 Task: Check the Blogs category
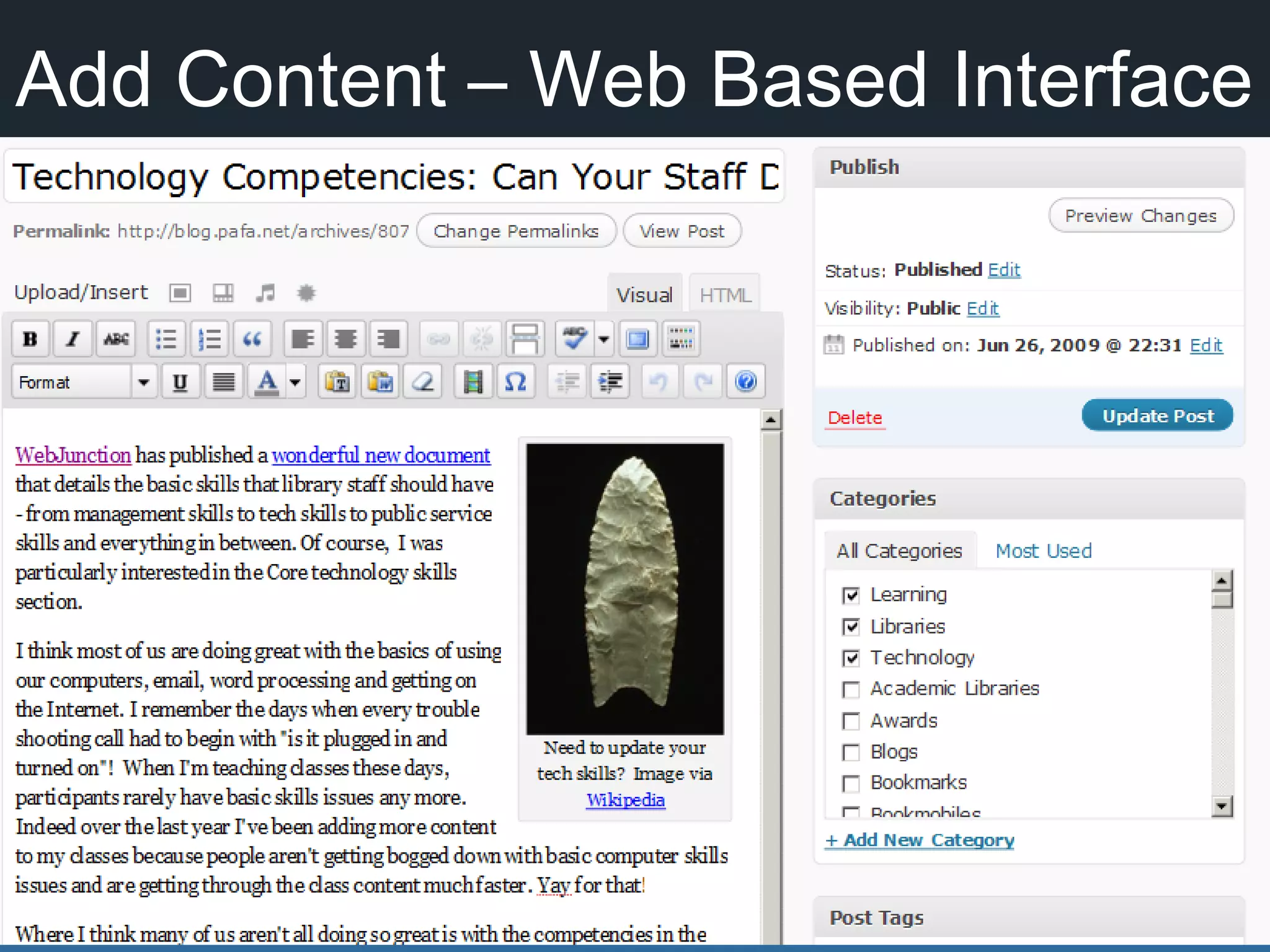(851, 752)
